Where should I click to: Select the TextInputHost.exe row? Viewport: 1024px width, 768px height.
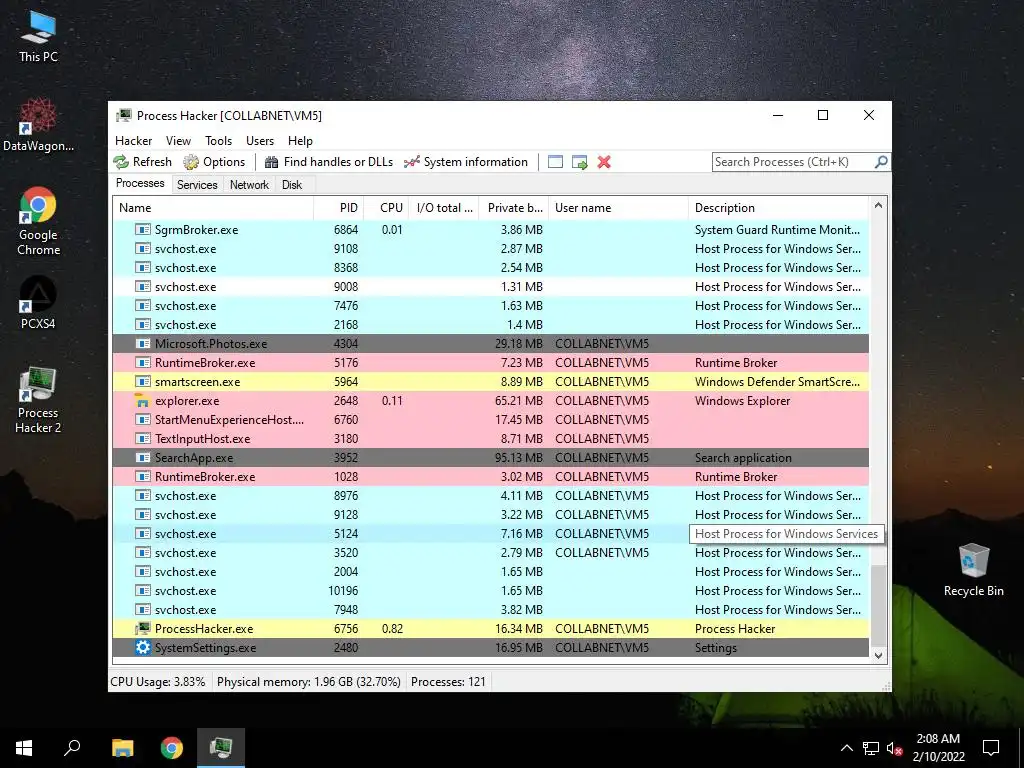pos(491,438)
